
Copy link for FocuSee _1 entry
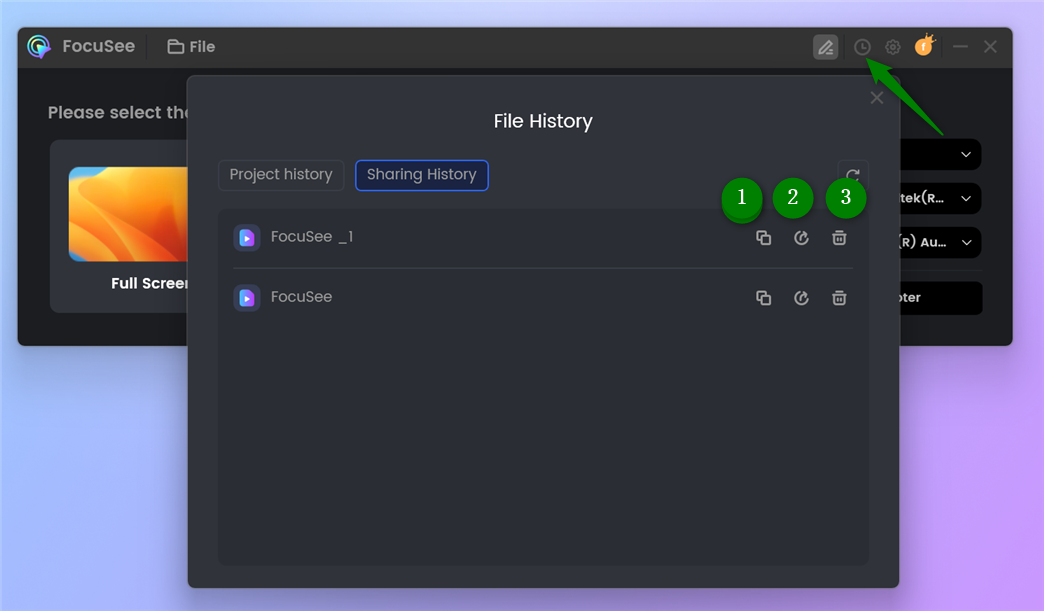763,238
